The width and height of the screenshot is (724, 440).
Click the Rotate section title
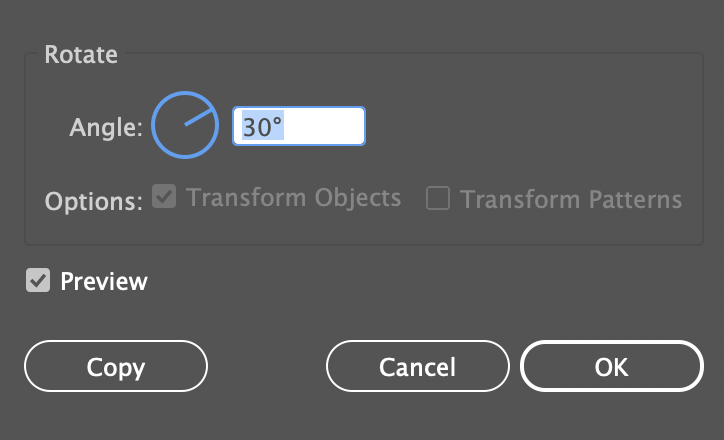81,55
